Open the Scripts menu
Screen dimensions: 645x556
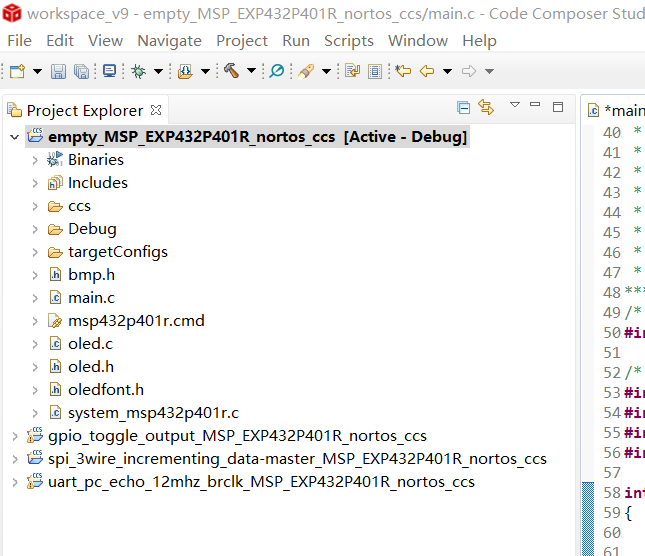[349, 41]
